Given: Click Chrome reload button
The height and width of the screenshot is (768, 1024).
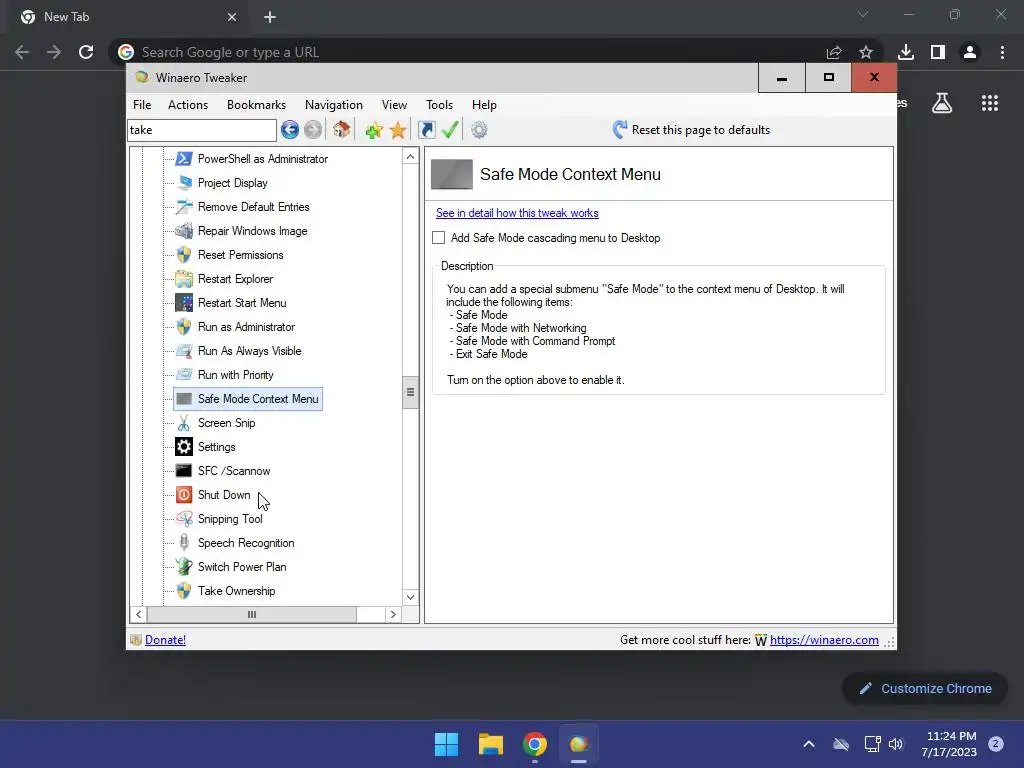Looking at the screenshot, I should point(86,52).
